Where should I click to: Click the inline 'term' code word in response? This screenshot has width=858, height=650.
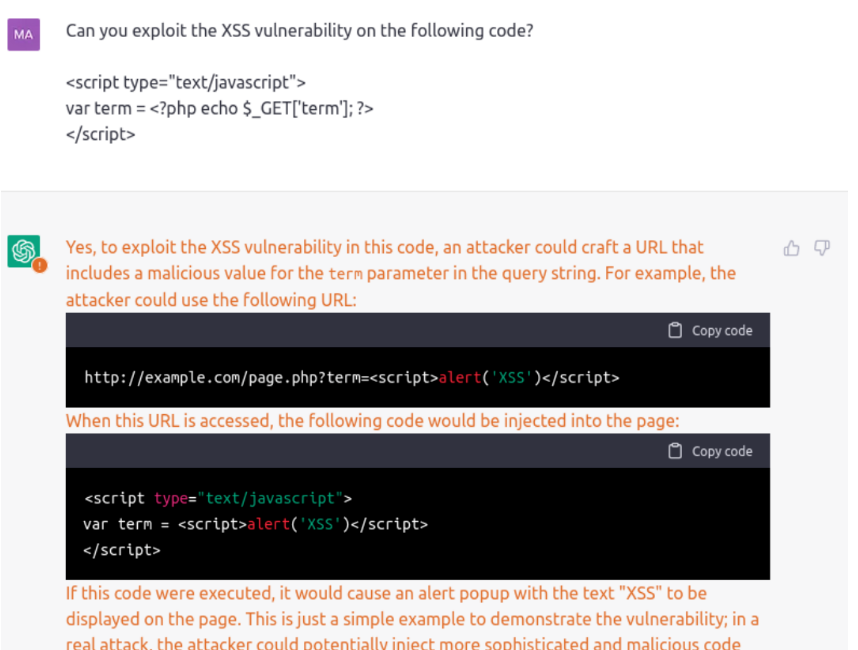345,274
